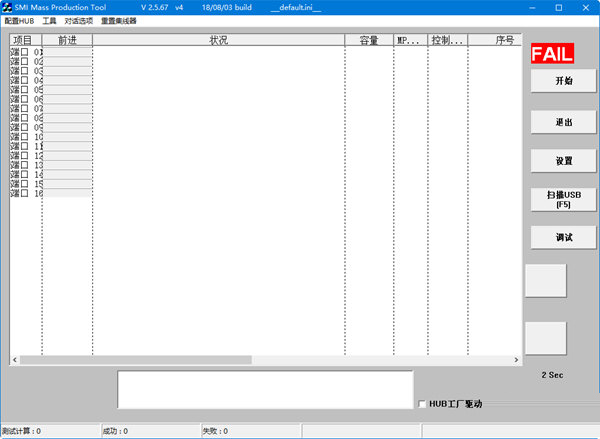Click the 重置集线器 menu item

pyautogui.click(x=119, y=21)
